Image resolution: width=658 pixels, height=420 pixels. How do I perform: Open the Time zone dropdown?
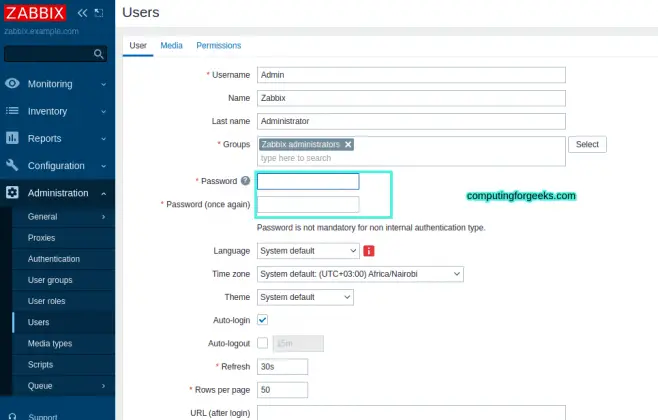(x=360, y=274)
